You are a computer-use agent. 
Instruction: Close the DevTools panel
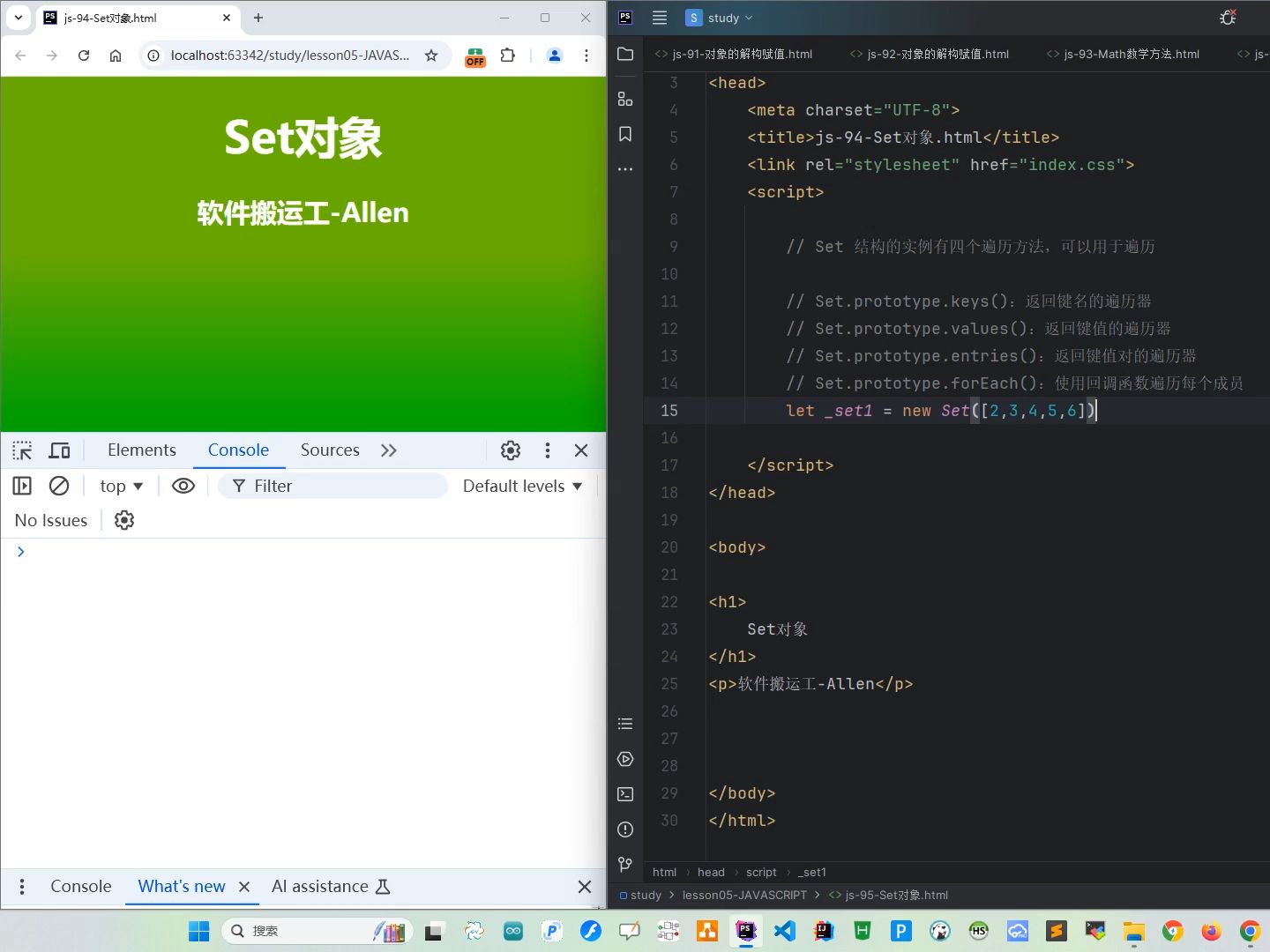(581, 450)
